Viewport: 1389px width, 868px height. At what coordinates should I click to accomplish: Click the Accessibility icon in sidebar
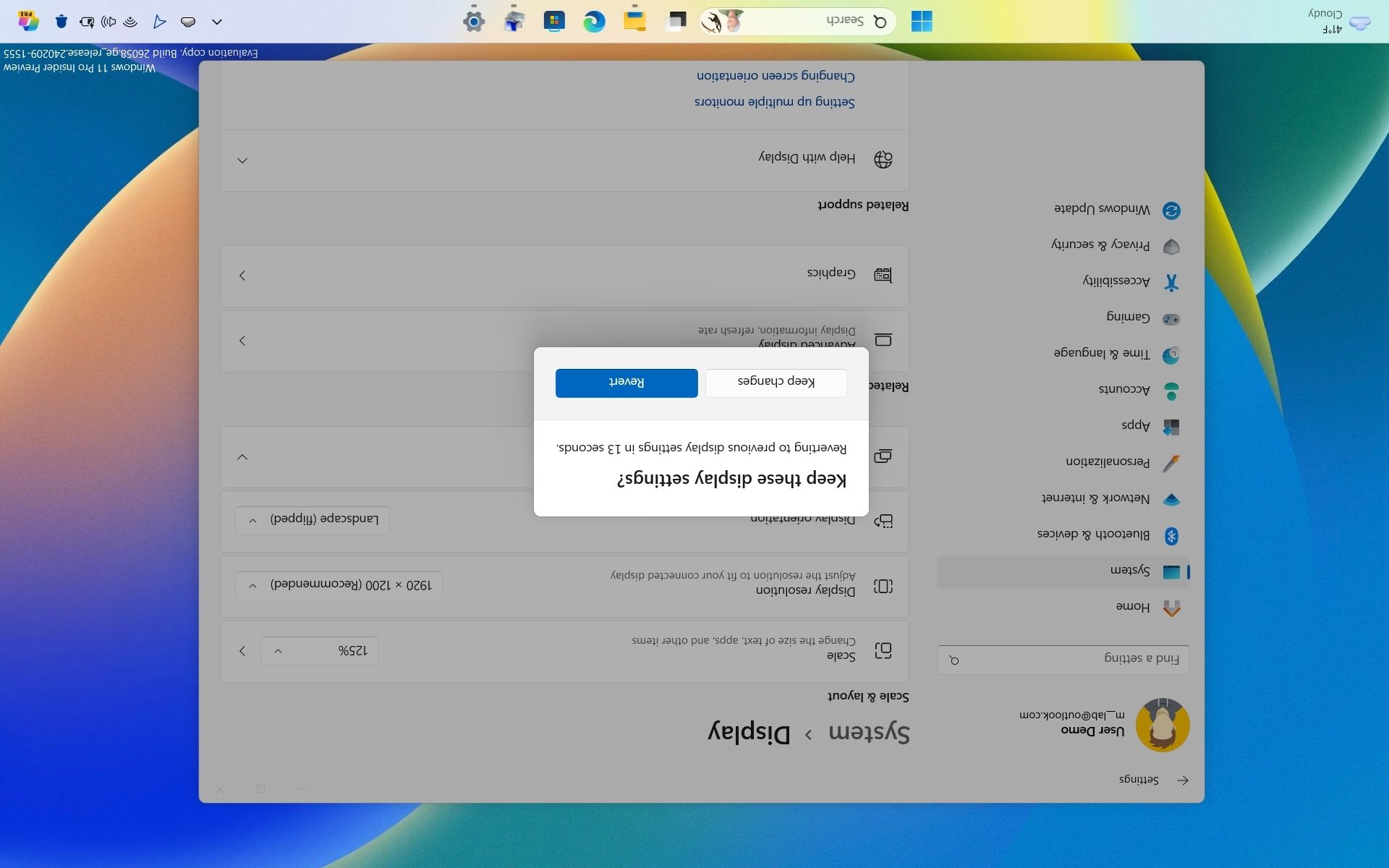1171,282
